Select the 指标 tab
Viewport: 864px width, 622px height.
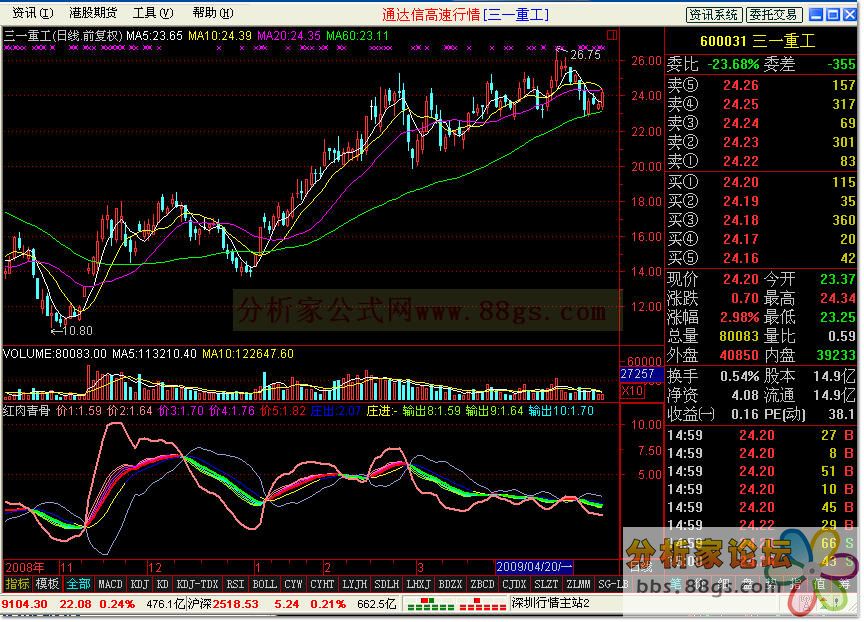click(17, 584)
